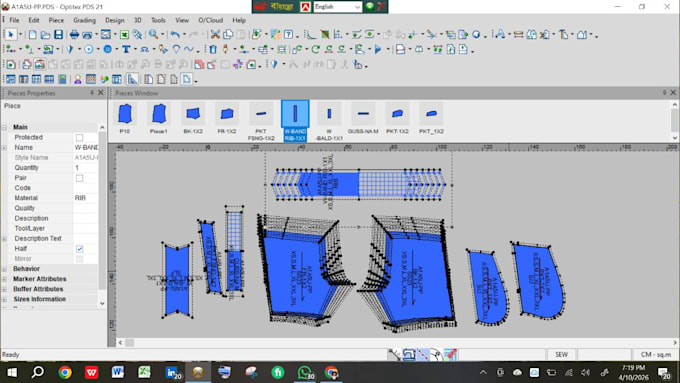The height and width of the screenshot is (383, 680).
Task: Save the pattern with the floppy disk icon
Action: [59, 34]
